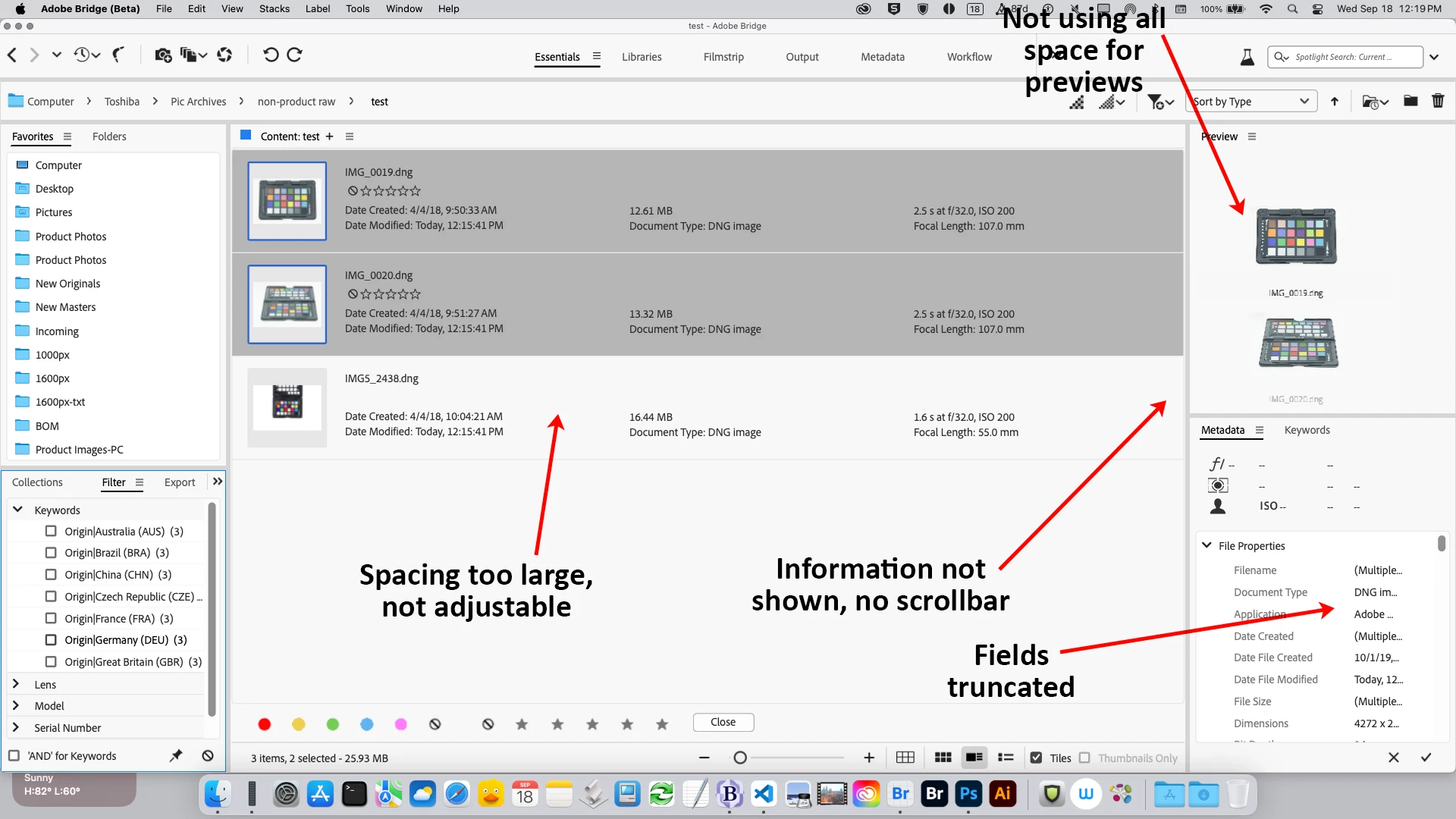
Task: Click the trash delete item icon
Action: coord(1438,101)
